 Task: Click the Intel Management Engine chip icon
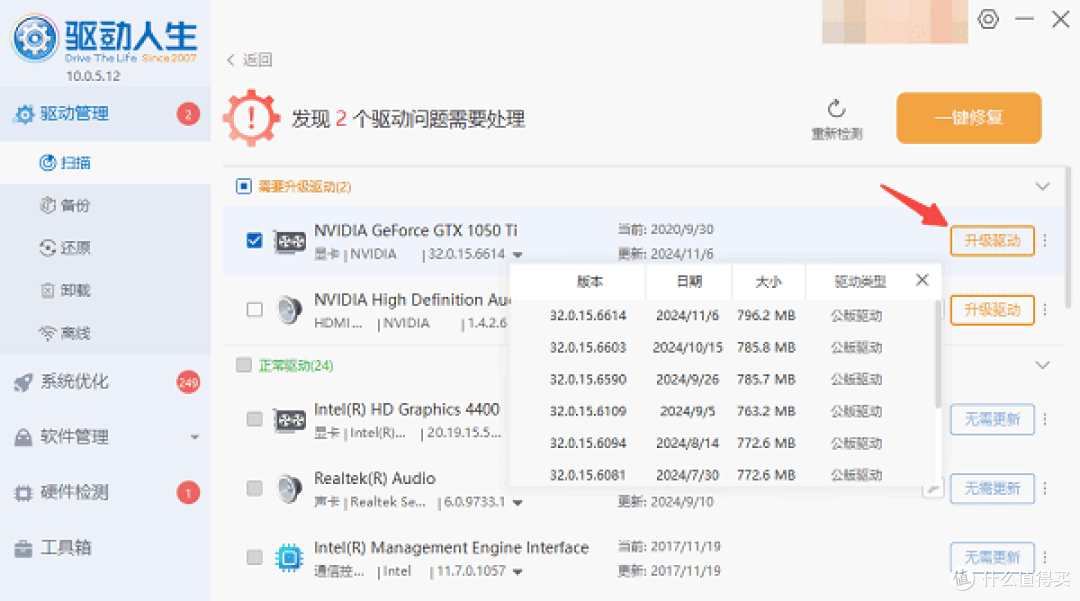(x=289, y=558)
